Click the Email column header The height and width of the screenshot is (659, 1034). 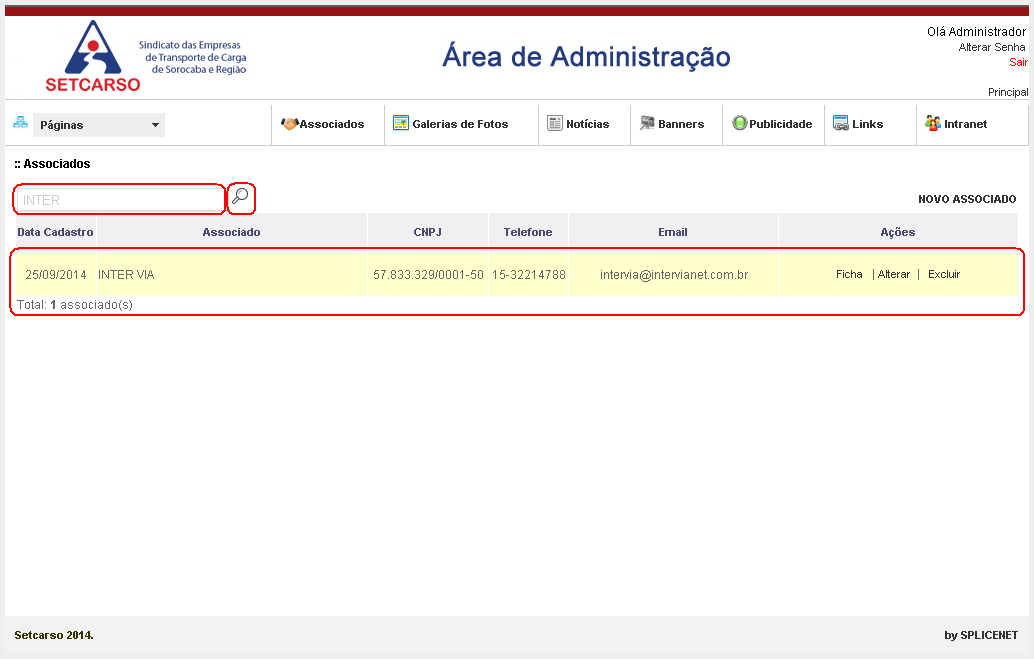click(673, 232)
